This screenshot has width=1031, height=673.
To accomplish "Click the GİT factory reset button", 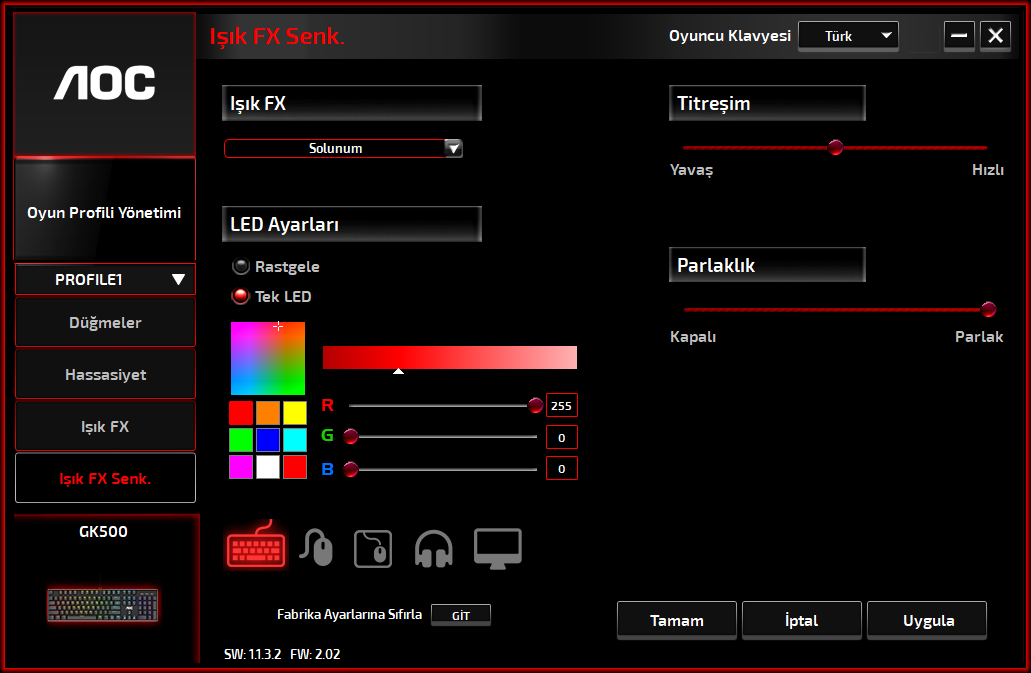I will click(461, 616).
